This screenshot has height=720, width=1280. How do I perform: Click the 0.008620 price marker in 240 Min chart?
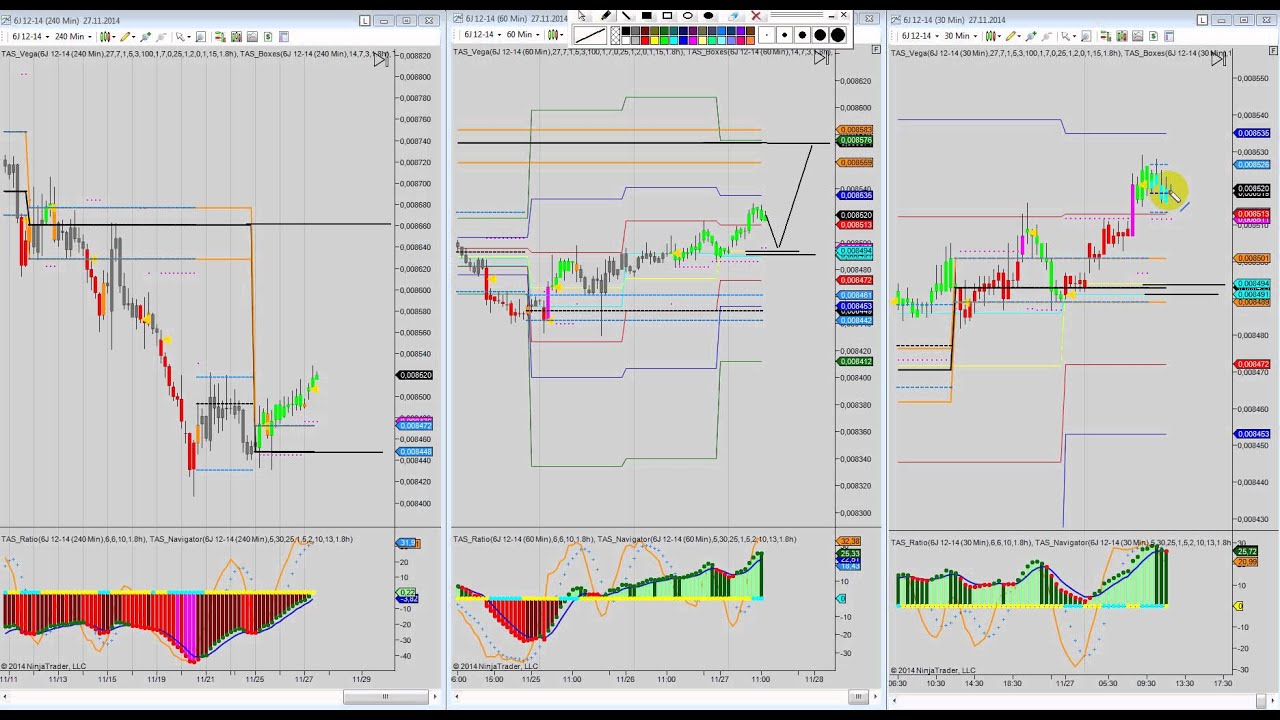415,375
